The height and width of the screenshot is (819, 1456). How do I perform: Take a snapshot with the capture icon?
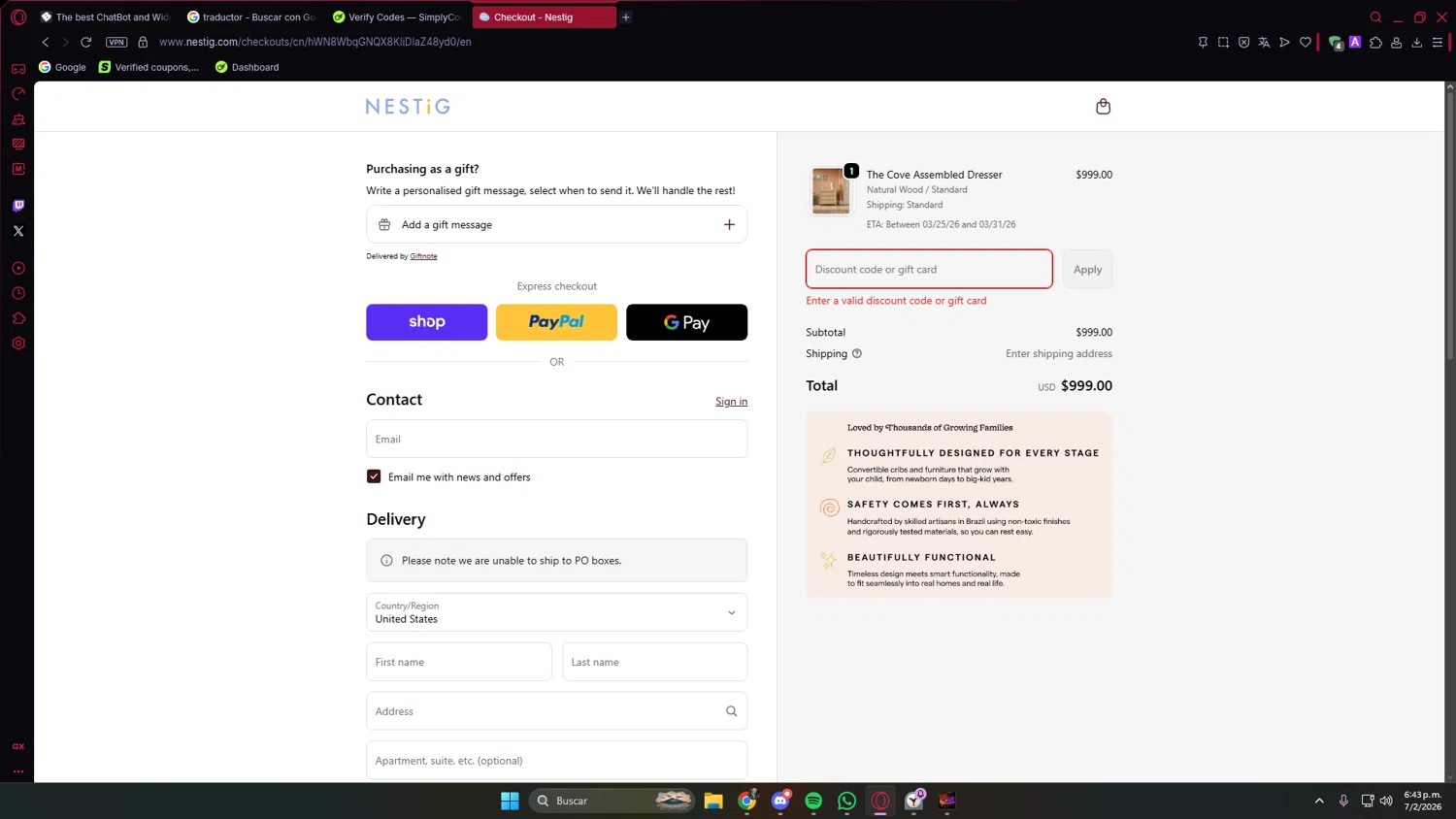1223,43
